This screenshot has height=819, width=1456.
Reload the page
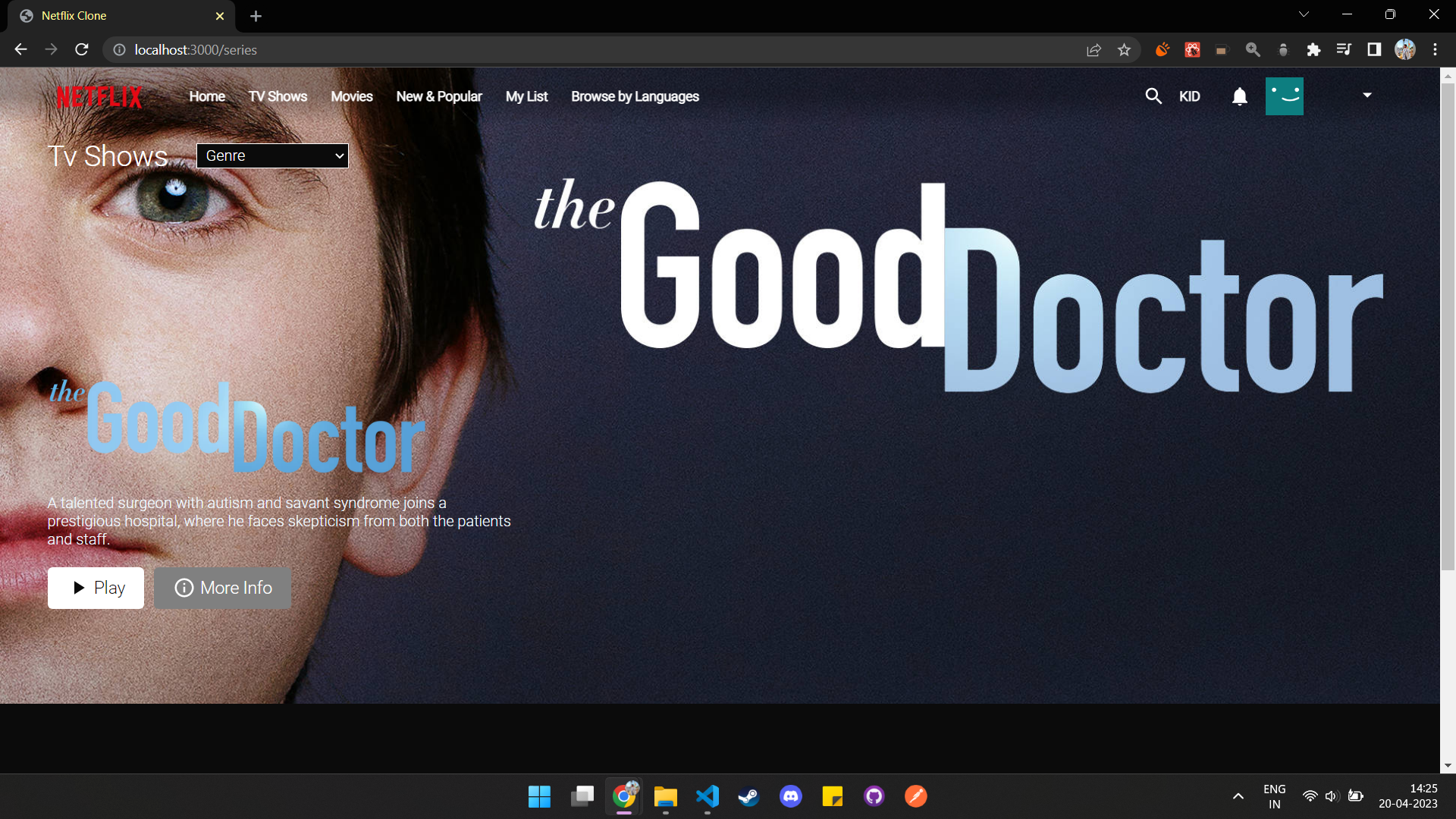click(82, 49)
